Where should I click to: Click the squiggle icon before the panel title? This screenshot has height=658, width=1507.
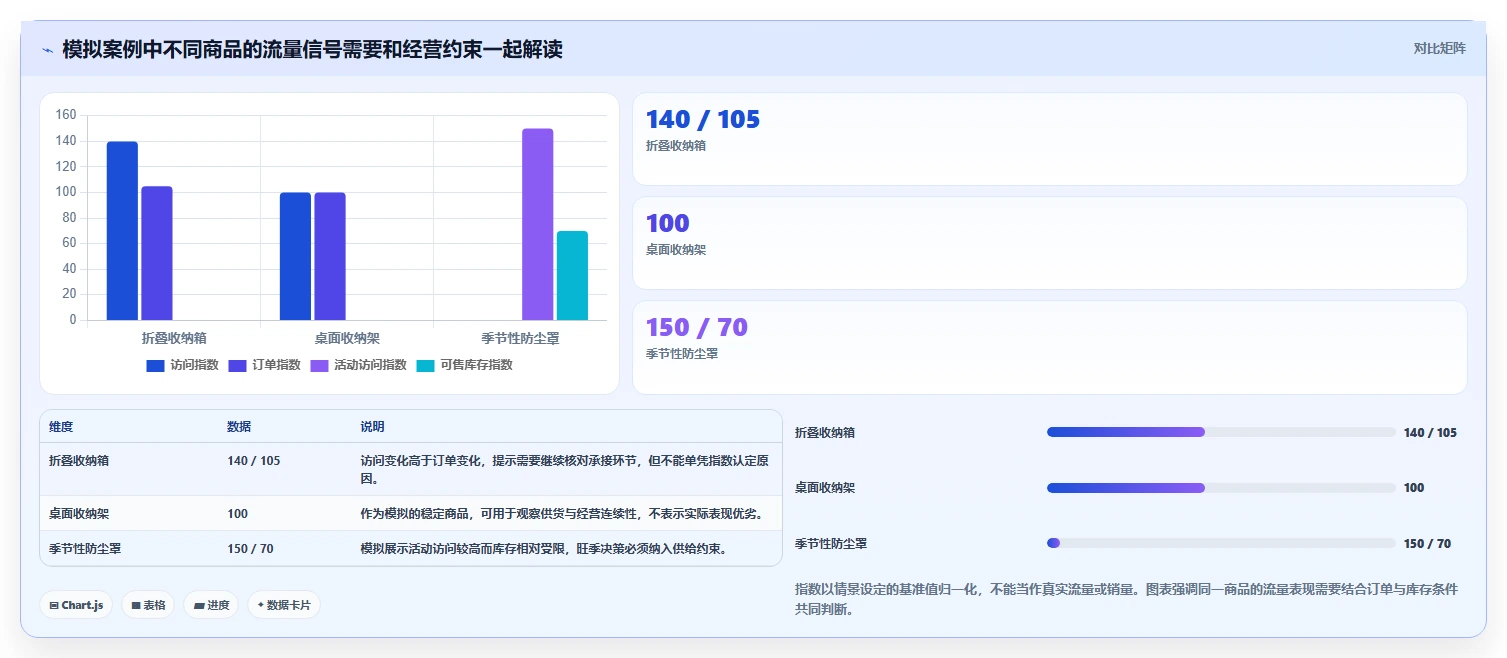click(47, 50)
